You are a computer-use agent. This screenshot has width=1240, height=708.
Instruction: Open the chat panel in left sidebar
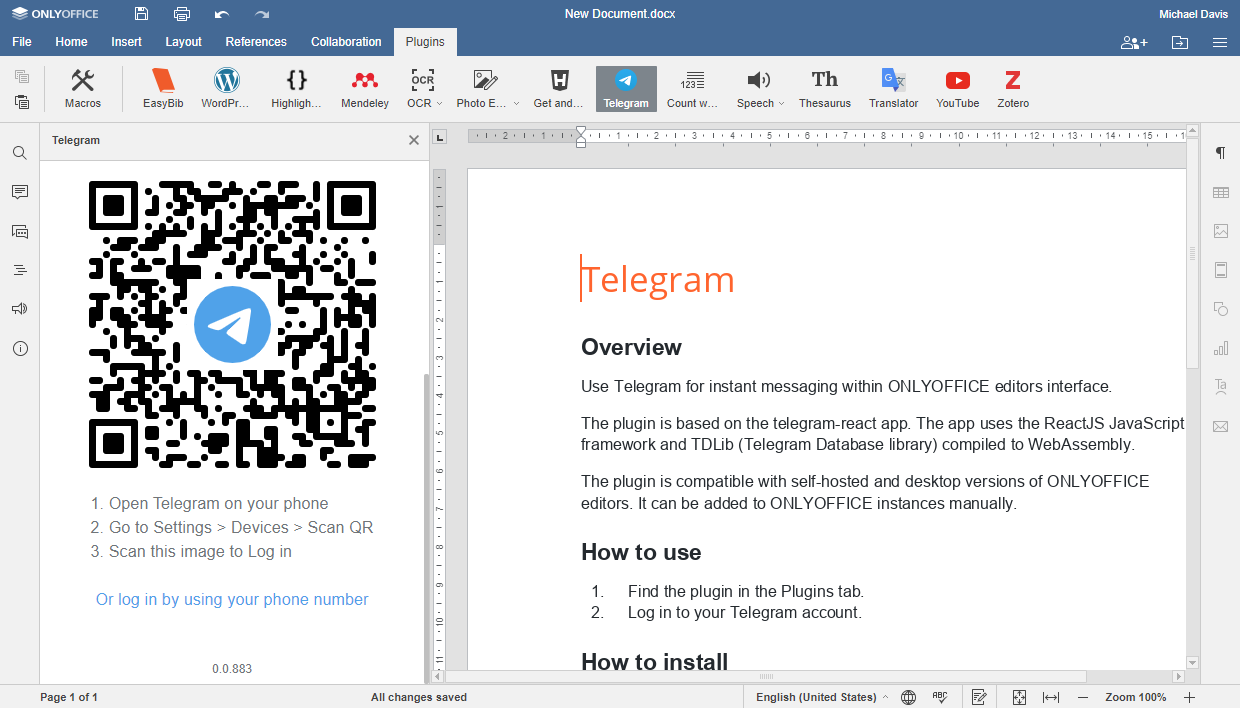(x=20, y=231)
